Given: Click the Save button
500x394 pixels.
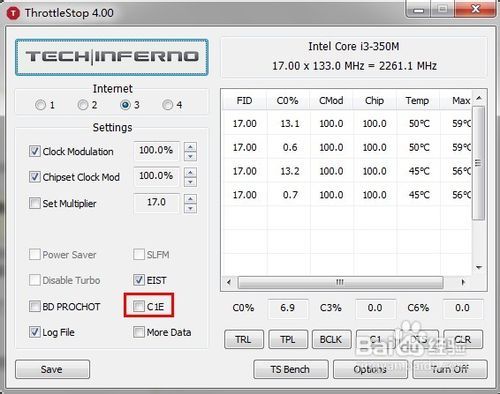Looking at the screenshot, I should tap(52, 369).
